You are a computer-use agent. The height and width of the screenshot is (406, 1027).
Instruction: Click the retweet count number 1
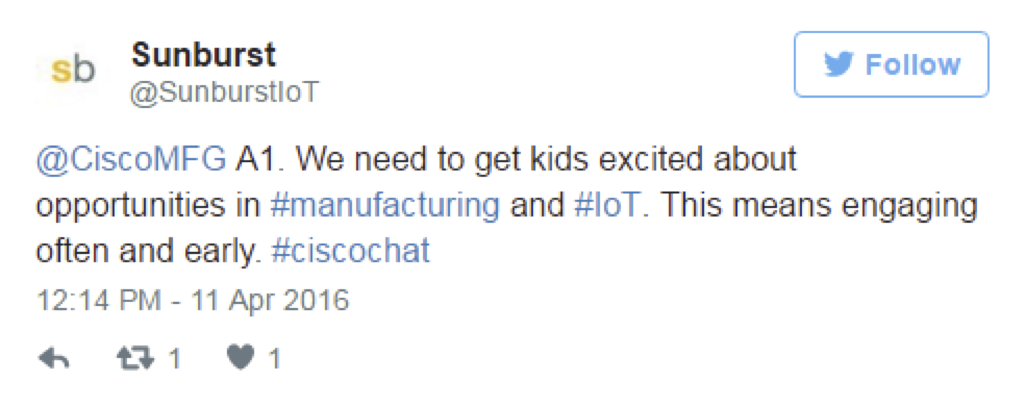(174, 359)
